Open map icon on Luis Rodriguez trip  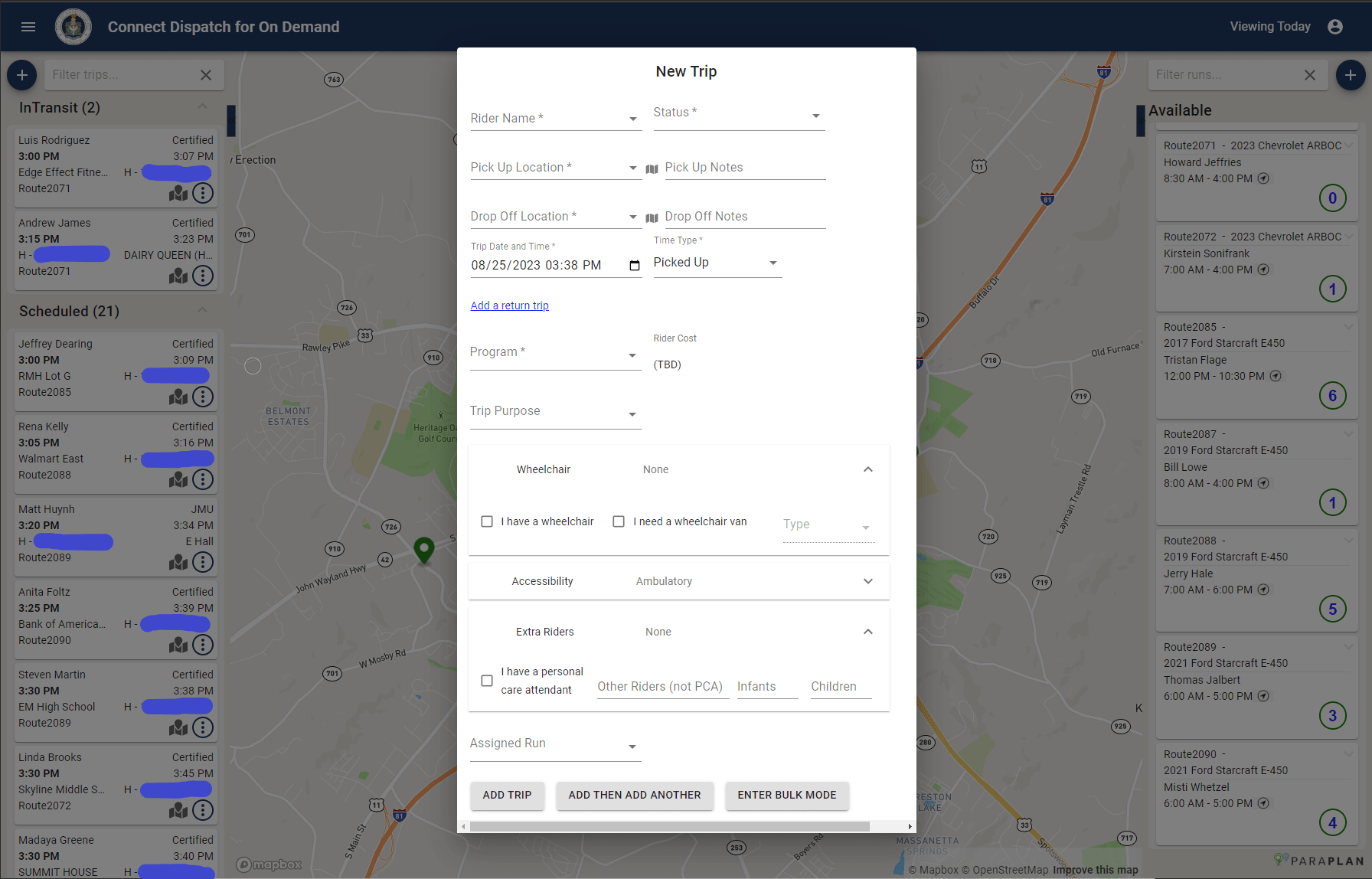[x=178, y=193]
